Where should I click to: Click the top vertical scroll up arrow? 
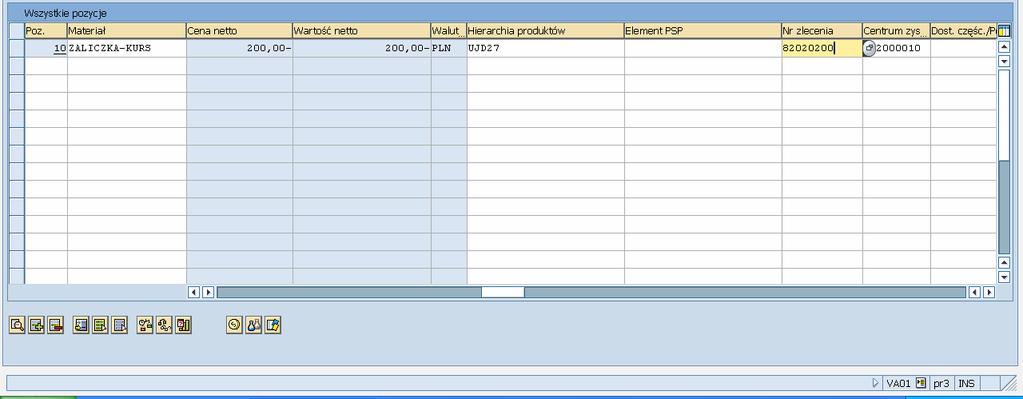click(1004, 46)
